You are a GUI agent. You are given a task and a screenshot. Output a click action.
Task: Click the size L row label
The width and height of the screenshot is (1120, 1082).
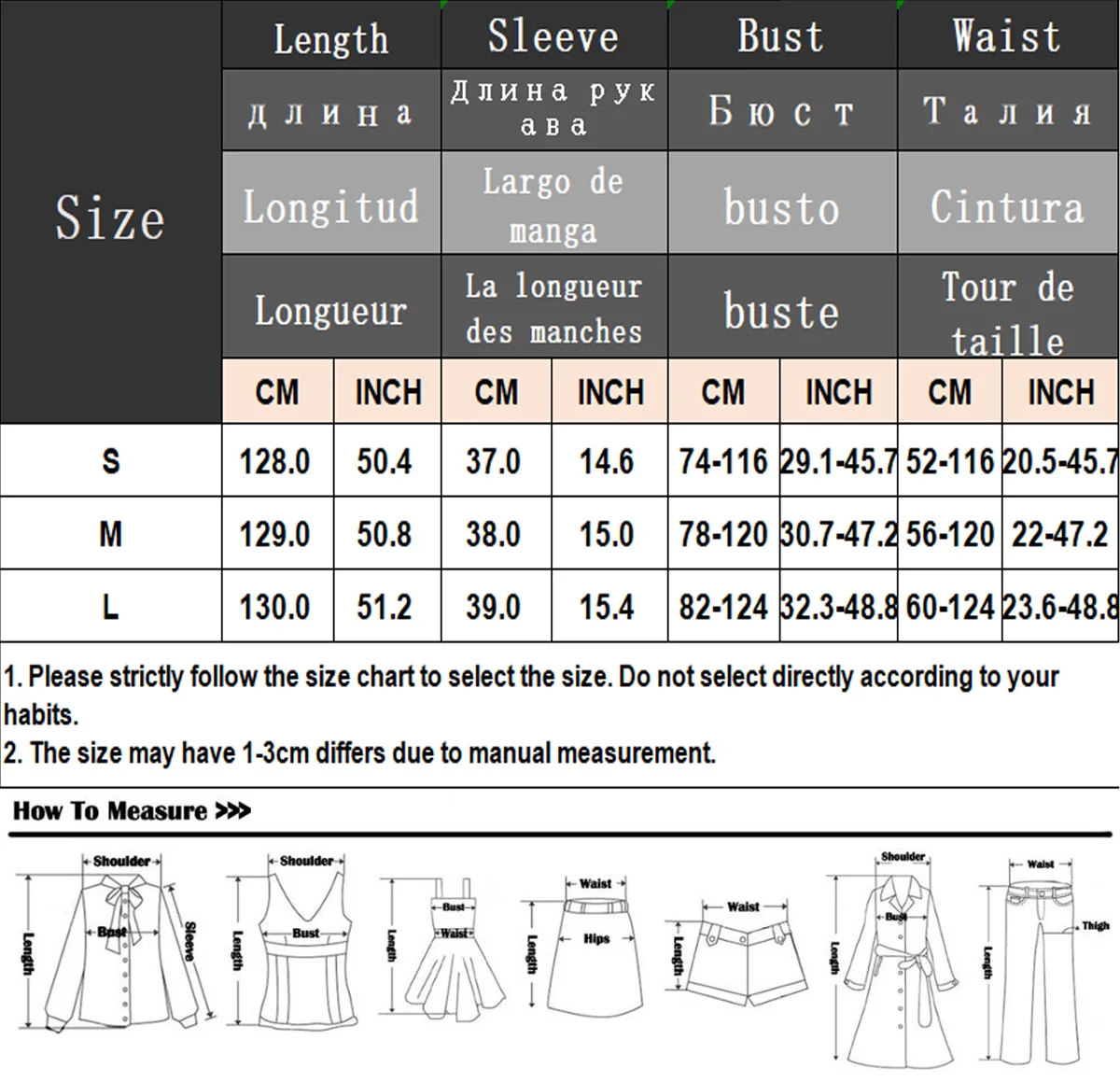110,606
